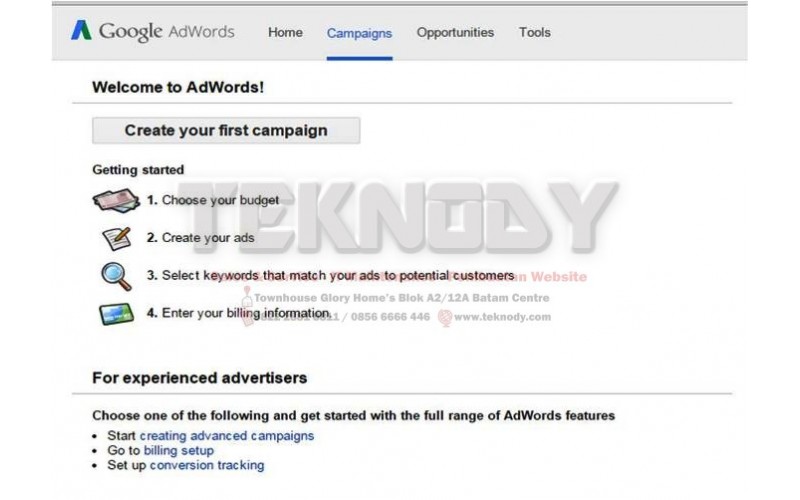Click the Enter your billing information step
Screen dimensions: 800x500
click(238, 313)
